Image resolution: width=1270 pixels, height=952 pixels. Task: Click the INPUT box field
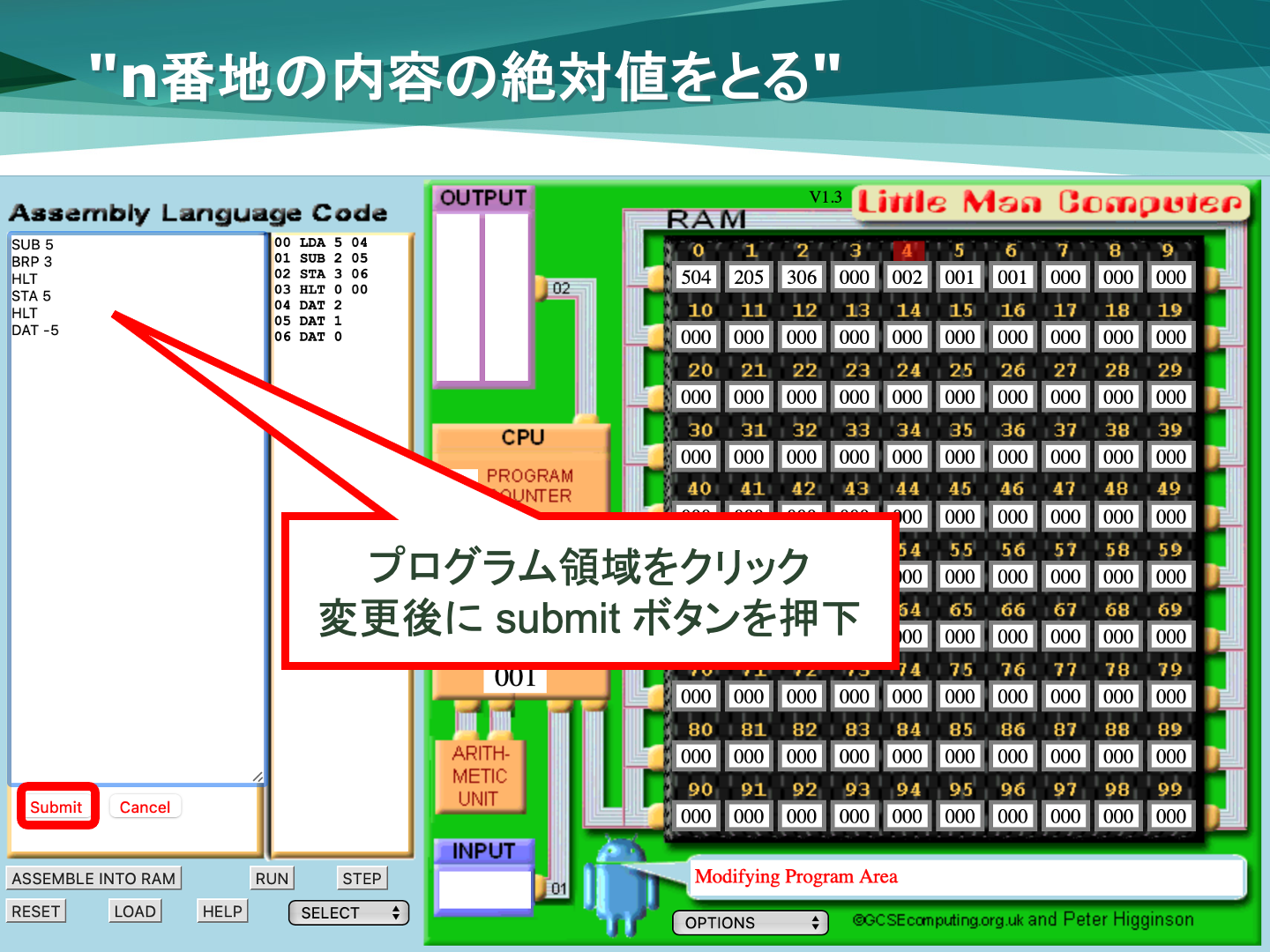[484, 889]
